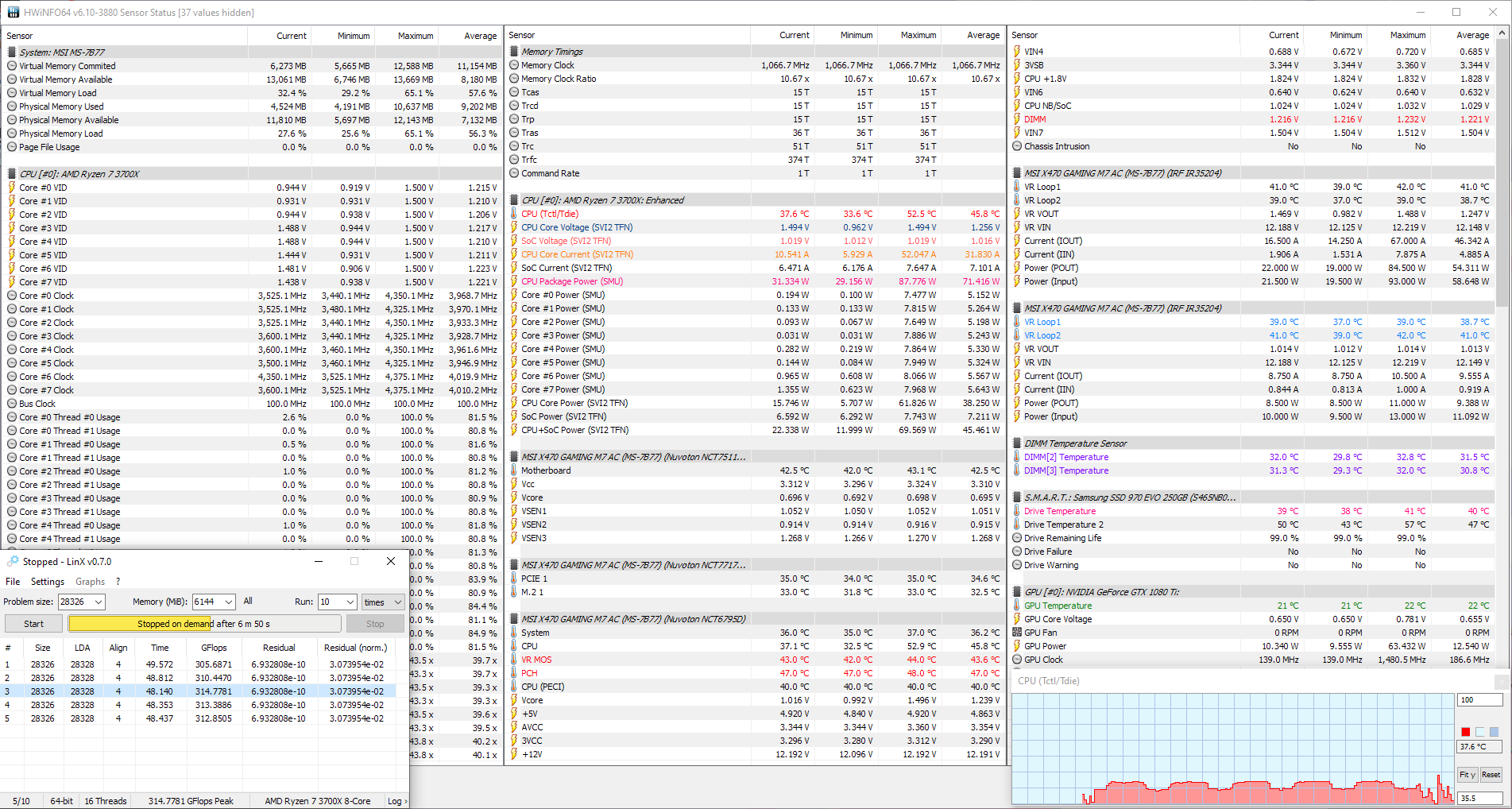1512x809 pixels.
Task: Click the graph minimum field showing 35.5
Action: tap(1479, 799)
